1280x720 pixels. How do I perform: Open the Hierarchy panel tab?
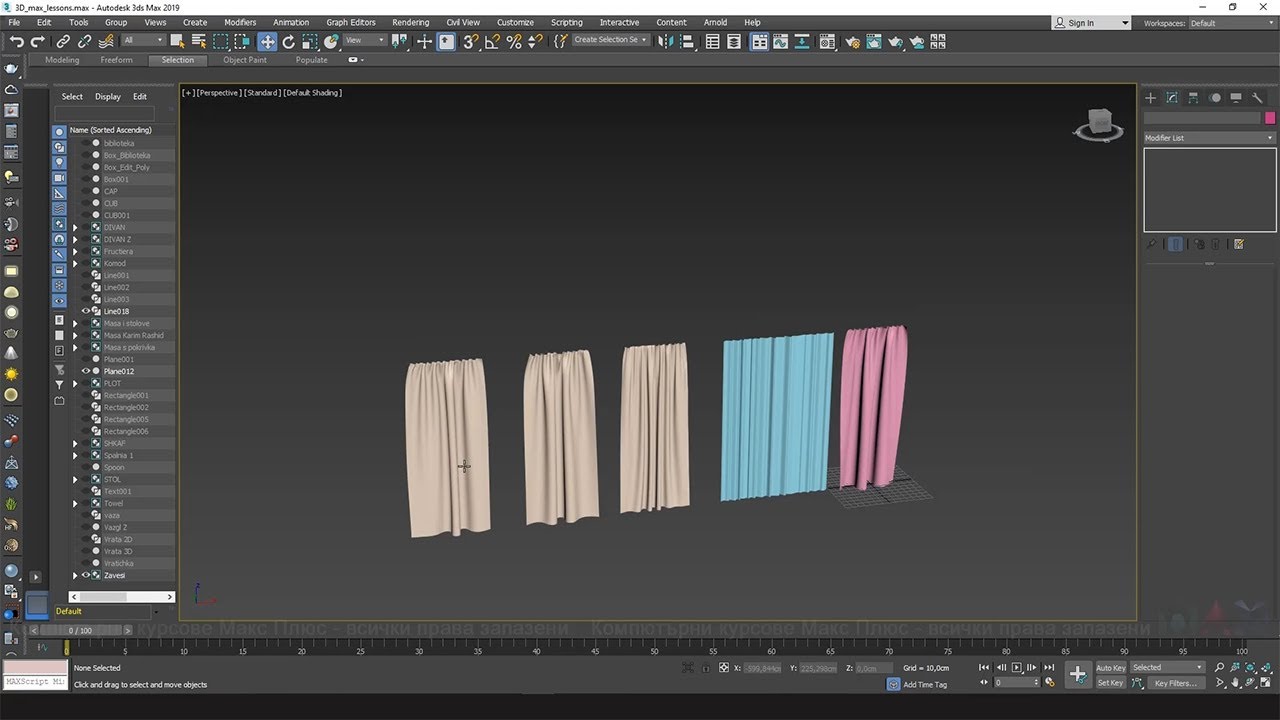tap(1193, 98)
